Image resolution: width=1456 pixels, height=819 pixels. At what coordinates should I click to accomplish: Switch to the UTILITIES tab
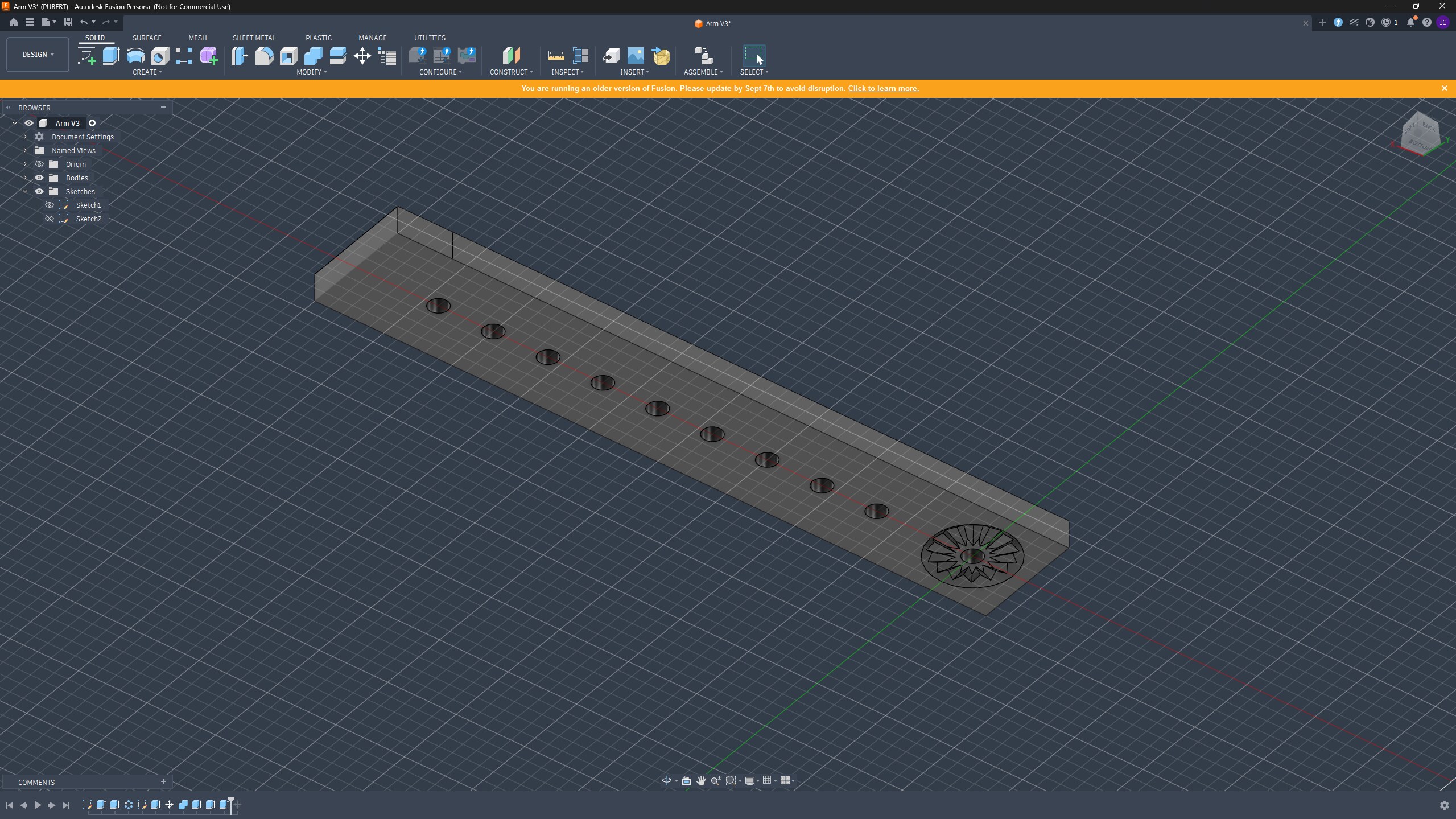click(x=430, y=38)
